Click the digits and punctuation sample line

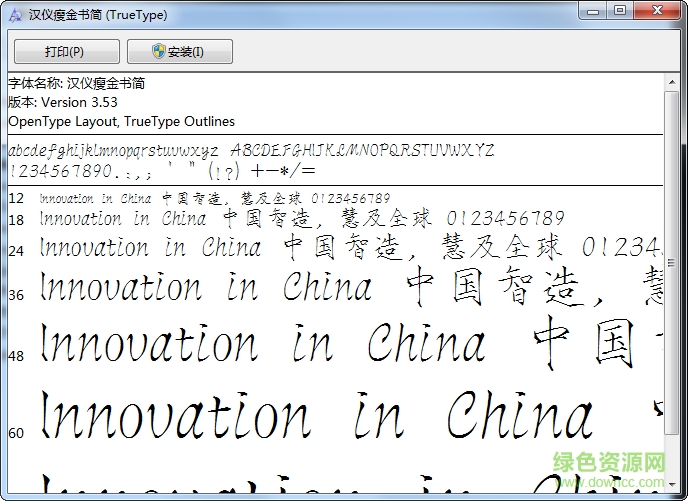click(x=161, y=171)
